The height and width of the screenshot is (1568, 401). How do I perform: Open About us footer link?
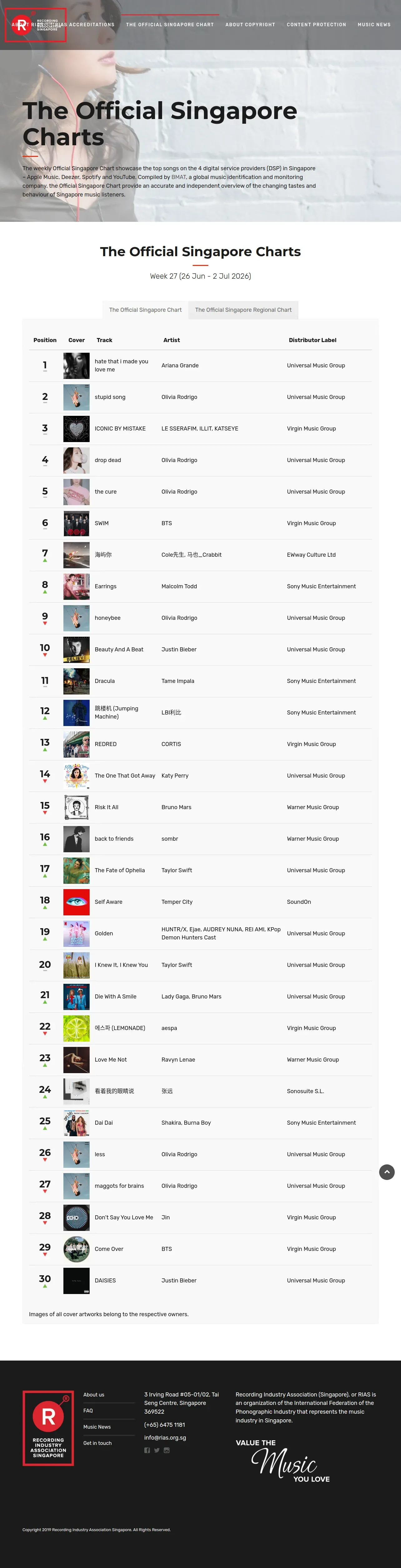coord(94,1395)
